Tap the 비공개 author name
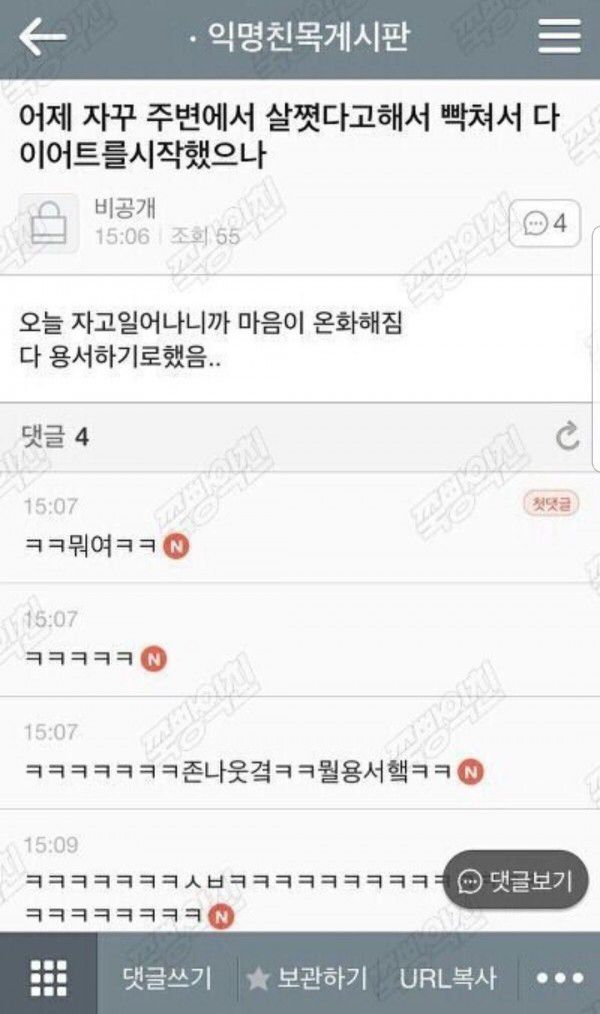The height and width of the screenshot is (1014, 600). click(x=125, y=208)
